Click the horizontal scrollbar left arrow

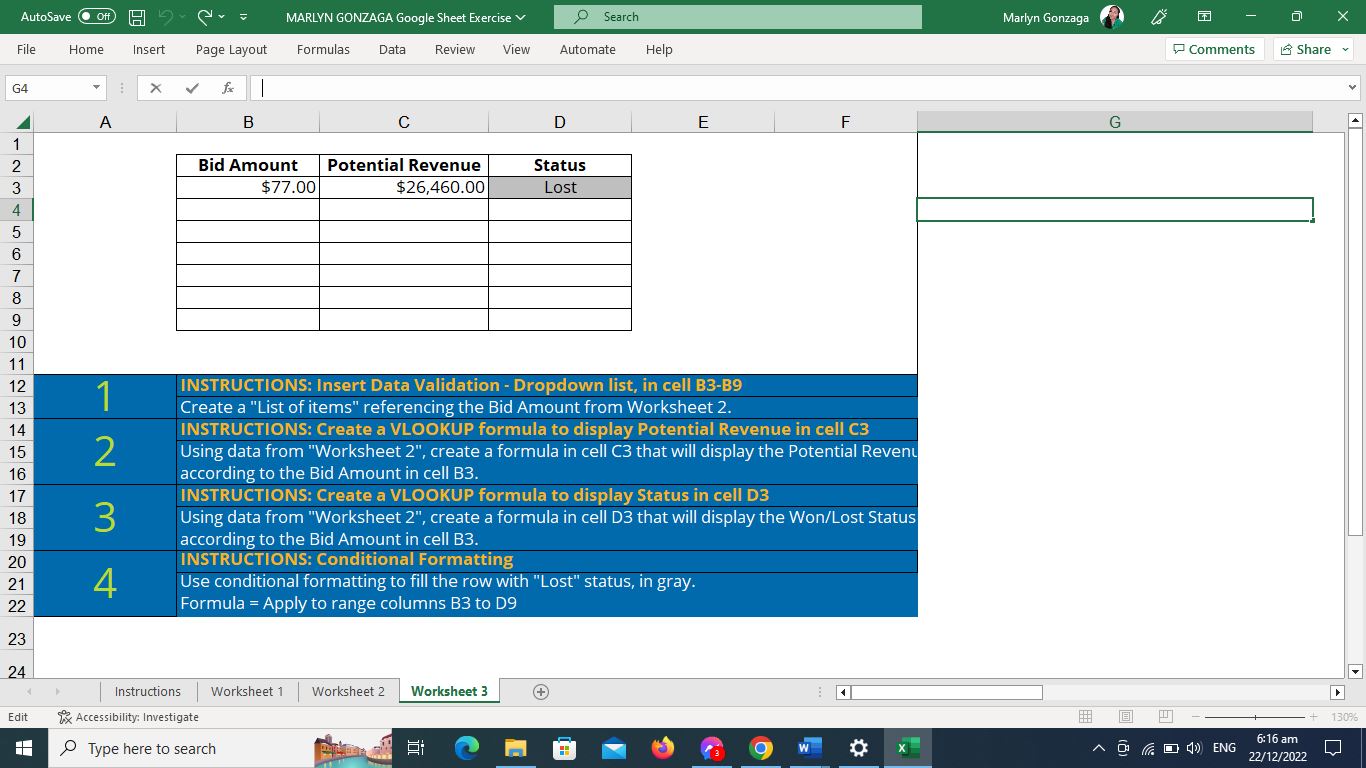pyautogui.click(x=843, y=692)
